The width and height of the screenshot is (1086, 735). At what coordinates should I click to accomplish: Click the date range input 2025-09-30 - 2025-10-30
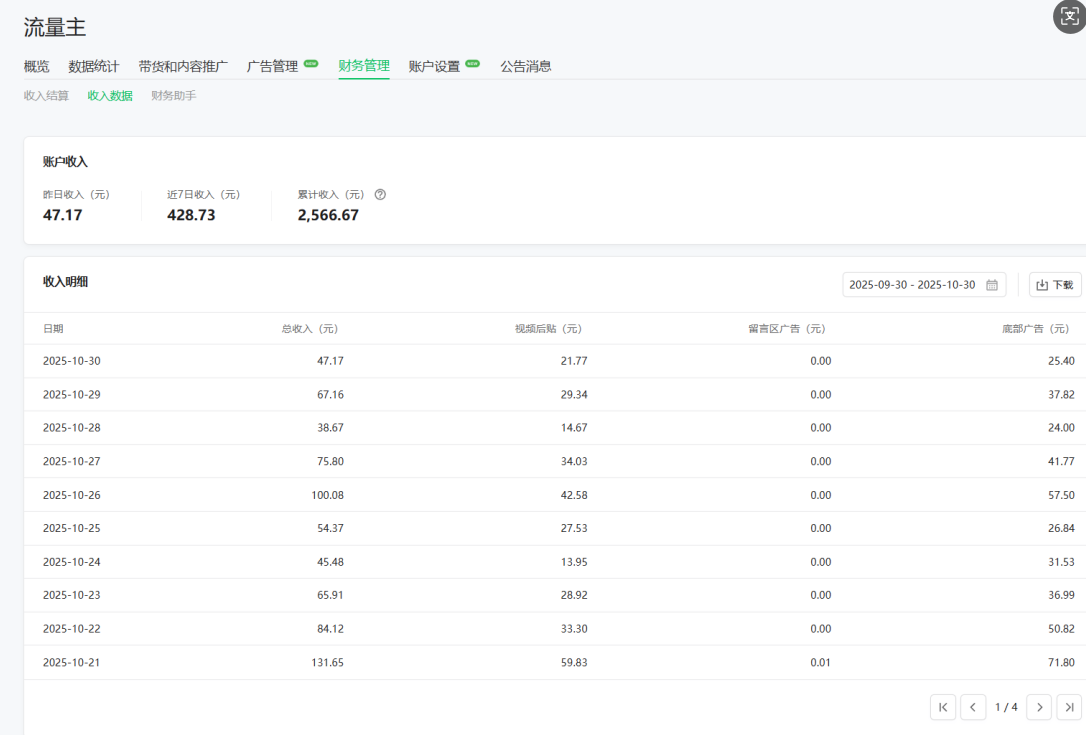(912, 285)
